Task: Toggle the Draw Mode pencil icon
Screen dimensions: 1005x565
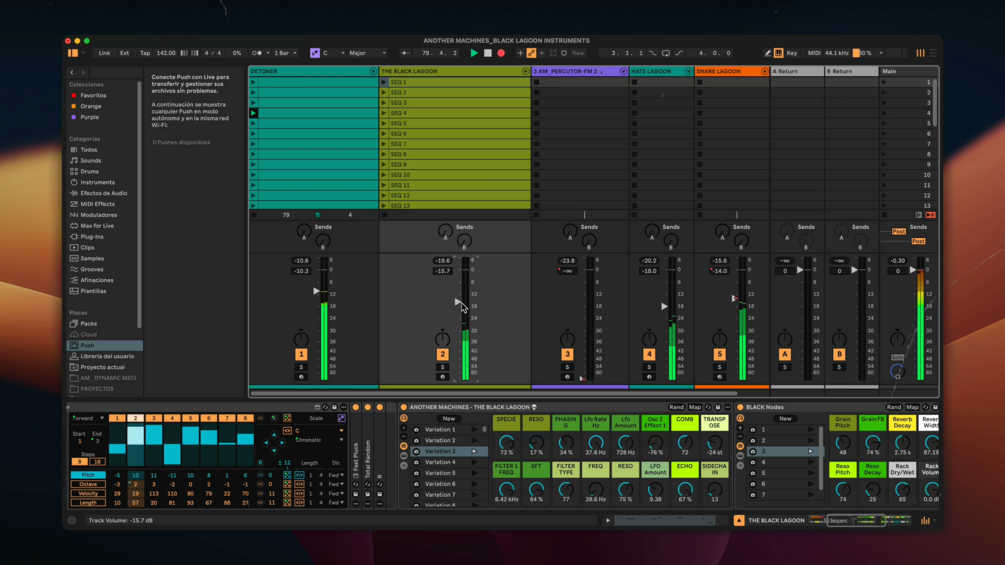Action: click(768, 53)
